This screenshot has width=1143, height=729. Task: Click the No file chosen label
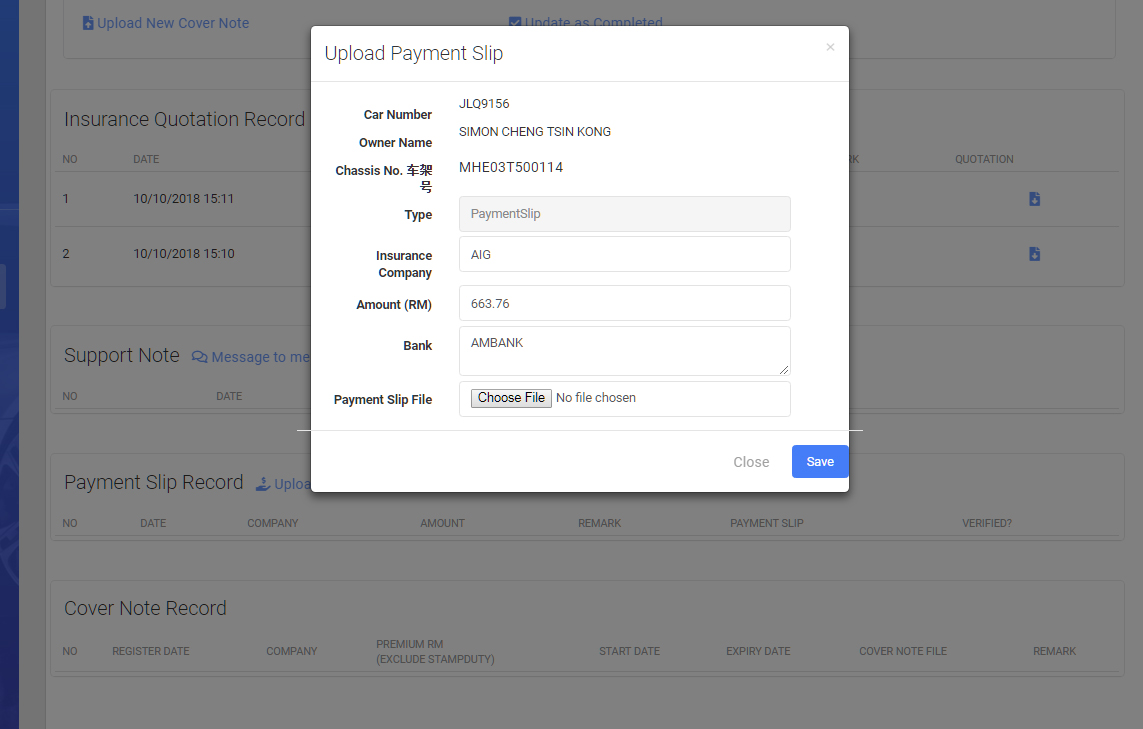point(596,398)
